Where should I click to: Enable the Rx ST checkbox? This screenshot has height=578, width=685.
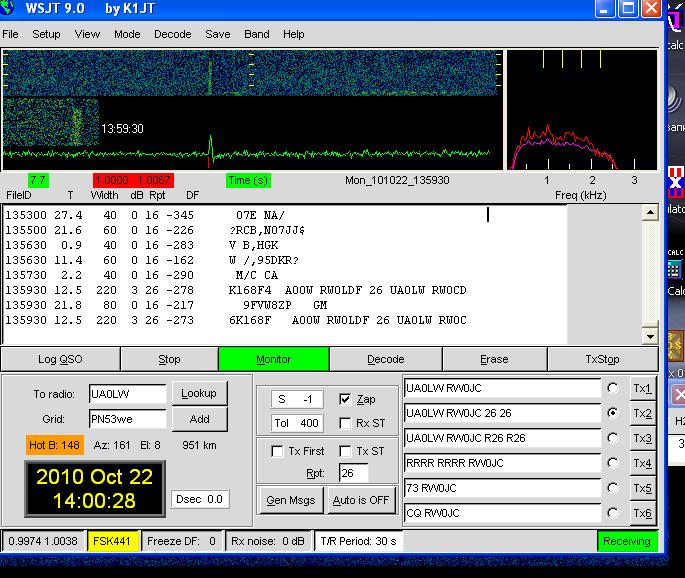click(345, 423)
